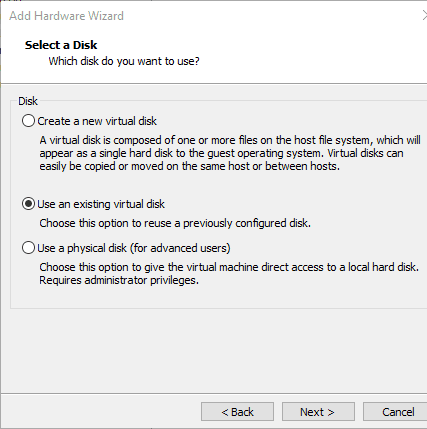Close the wizard using the title bar X
427x429 pixels.
(x=424, y=16)
